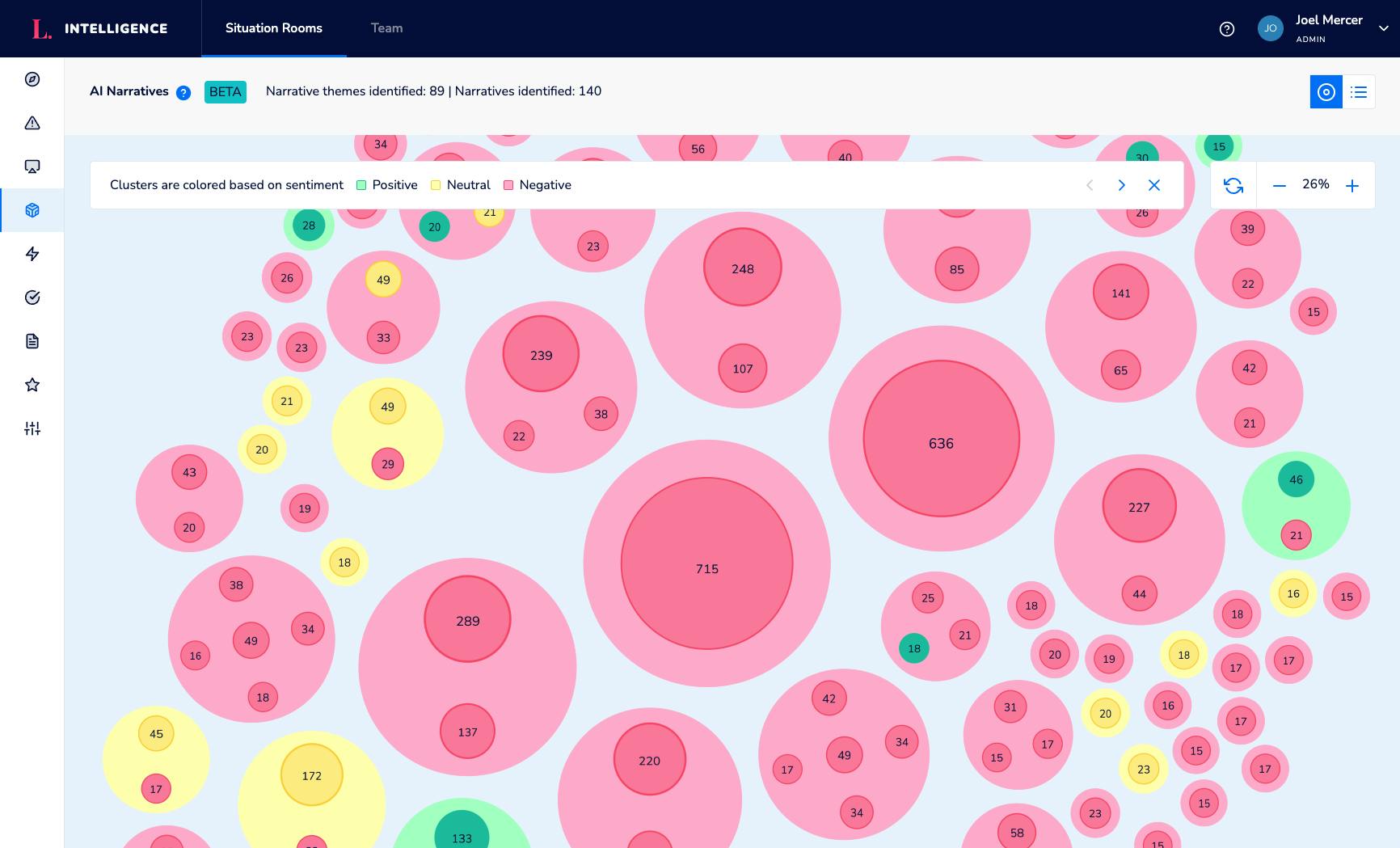The height and width of the screenshot is (848, 1400).
Task: Open alerts via the warning triangle icon
Action: [x=32, y=123]
